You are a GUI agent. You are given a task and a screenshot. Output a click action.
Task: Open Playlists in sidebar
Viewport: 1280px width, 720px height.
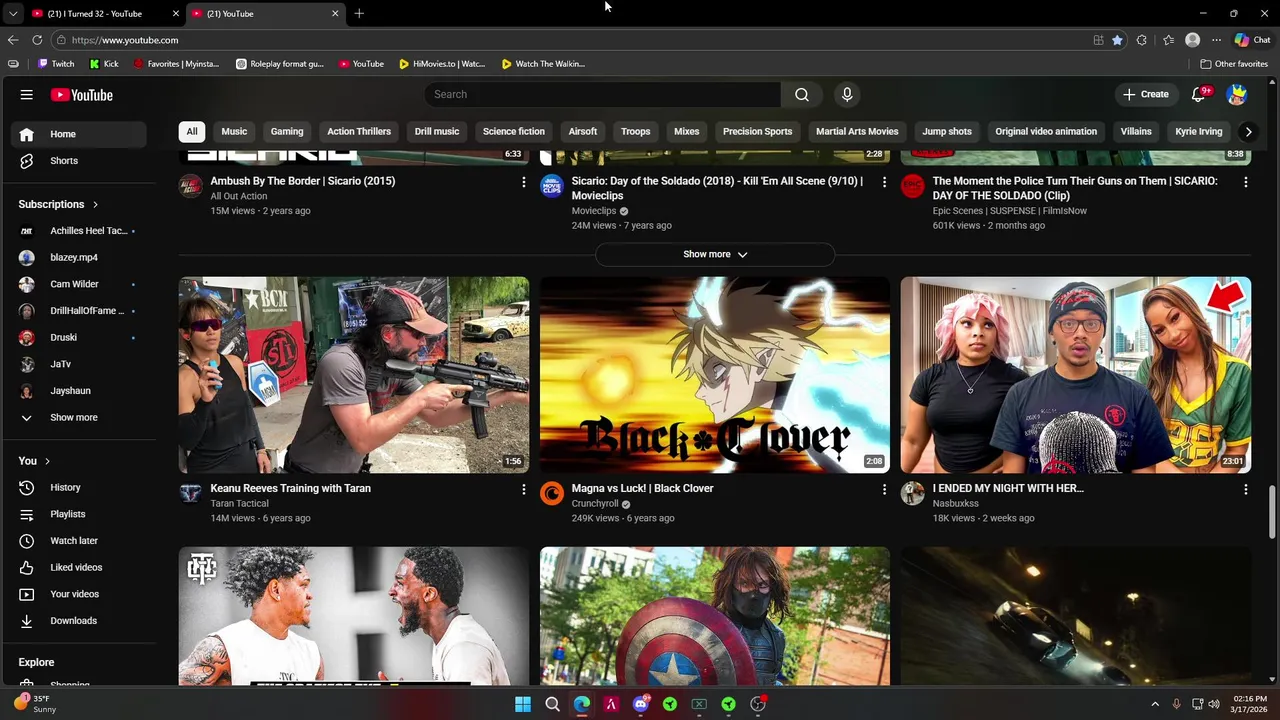point(80,514)
